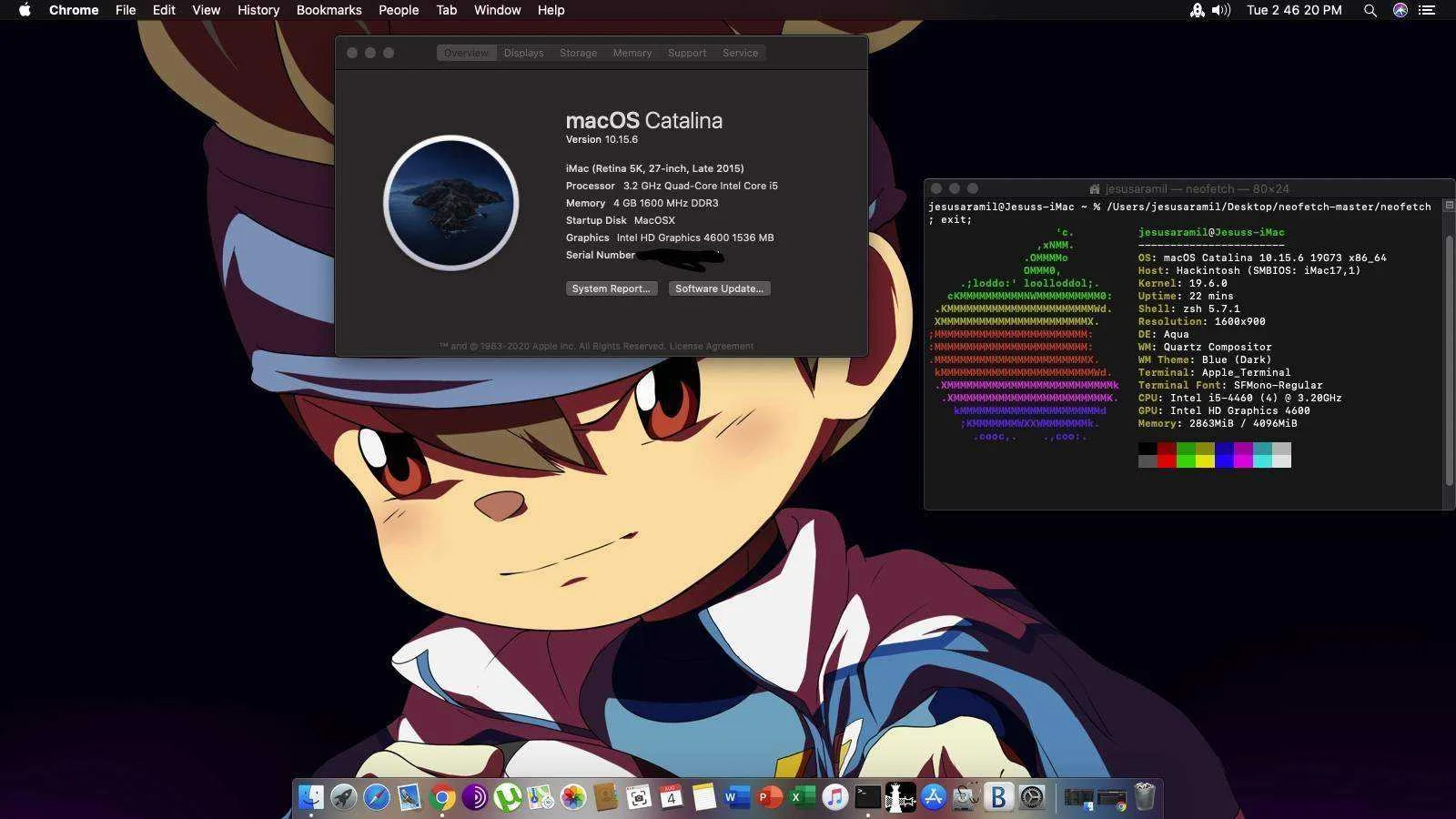This screenshot has width=1456, height=819.
Task: Click the menu bar clock Tue 2 46 20 PM
Action: coord(1294,10)
